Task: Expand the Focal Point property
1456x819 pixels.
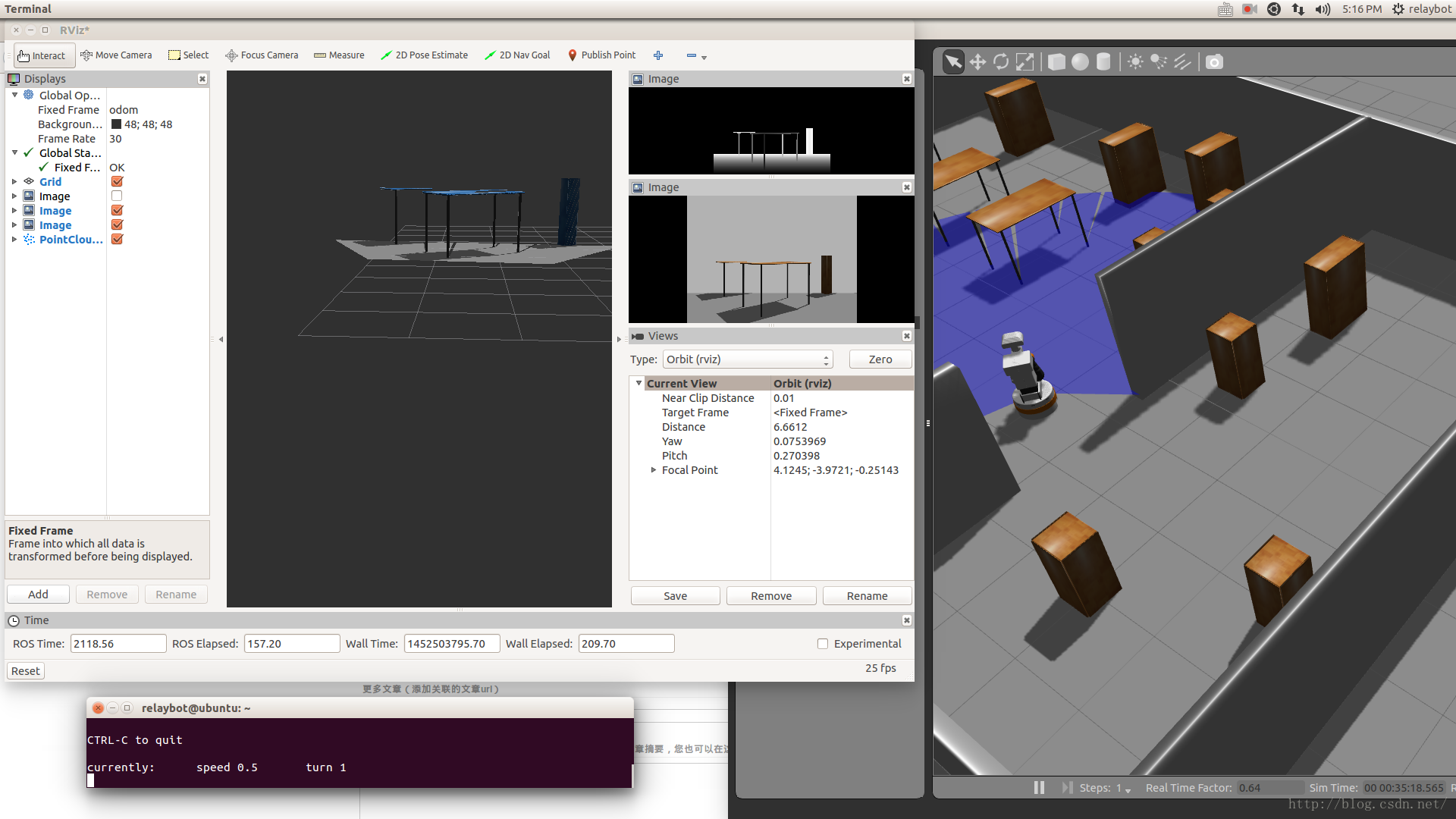Action: 654,470
